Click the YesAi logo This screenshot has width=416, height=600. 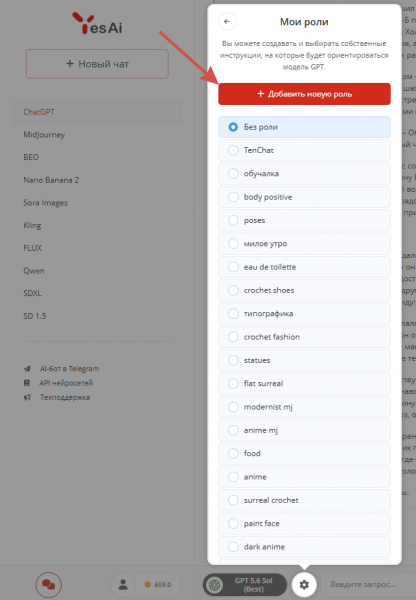(x=97, y=23)
